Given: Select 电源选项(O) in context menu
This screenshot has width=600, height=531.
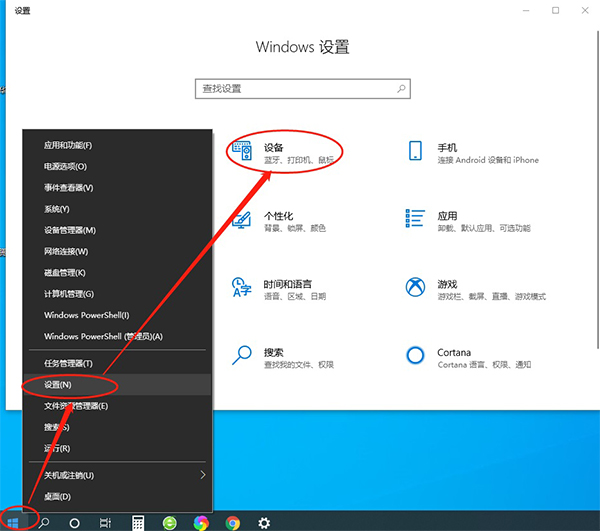Looking at the screenshot, I should click(117, 166).
